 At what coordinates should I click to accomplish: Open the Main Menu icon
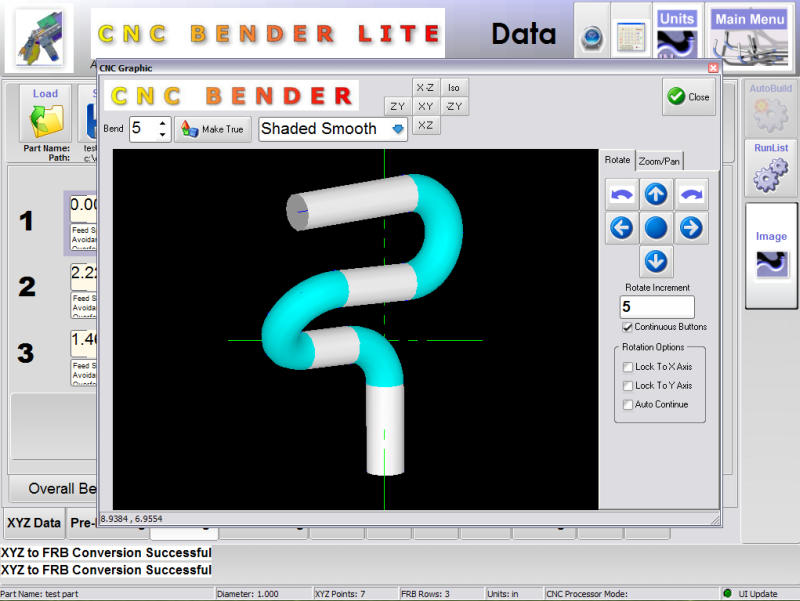point(750,36)
